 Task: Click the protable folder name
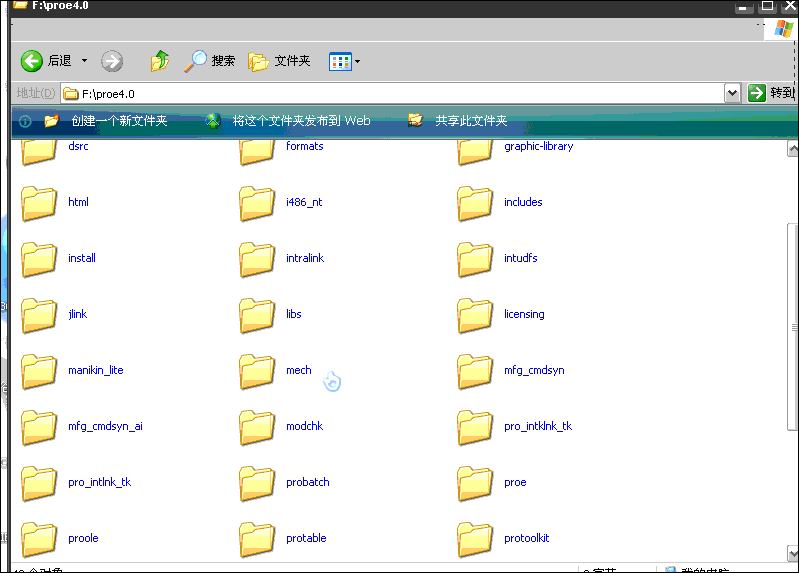coord(306,538)
